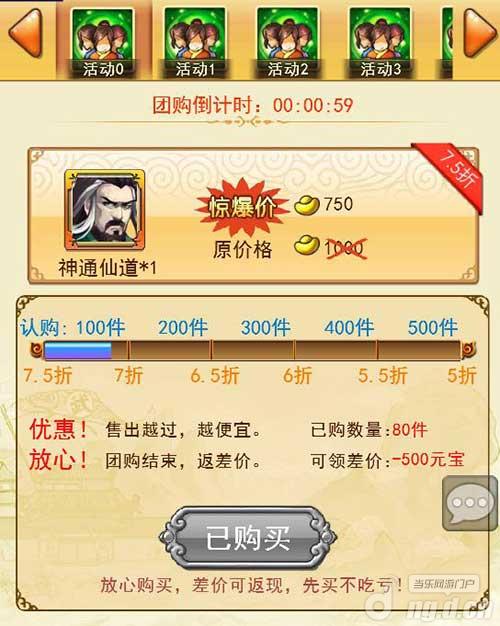Click the 当乐网游门户 watermark badge

444,584
